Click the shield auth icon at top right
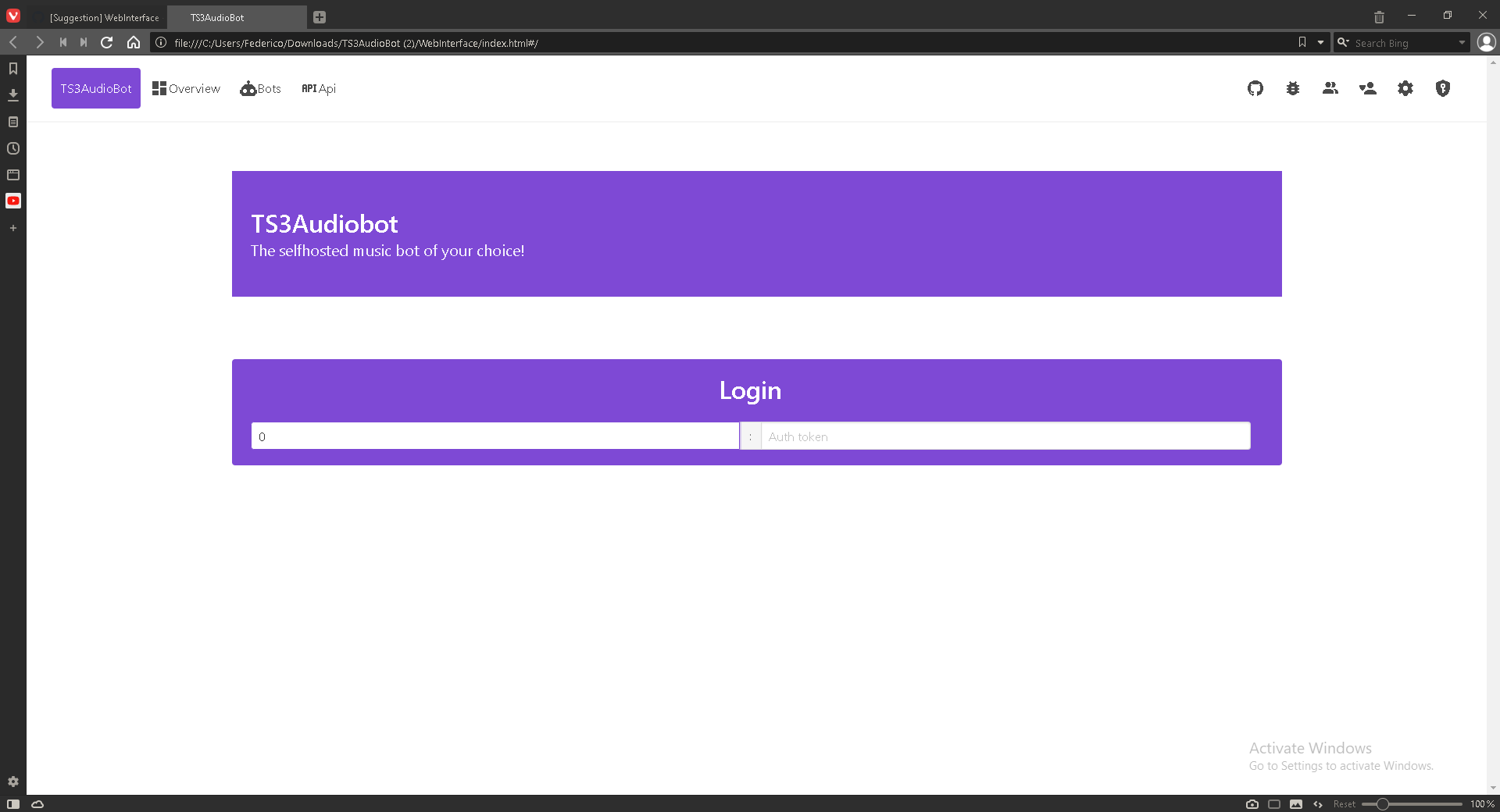The width and height of the screenshot is (1500, 812). (x=1443, y=88)
